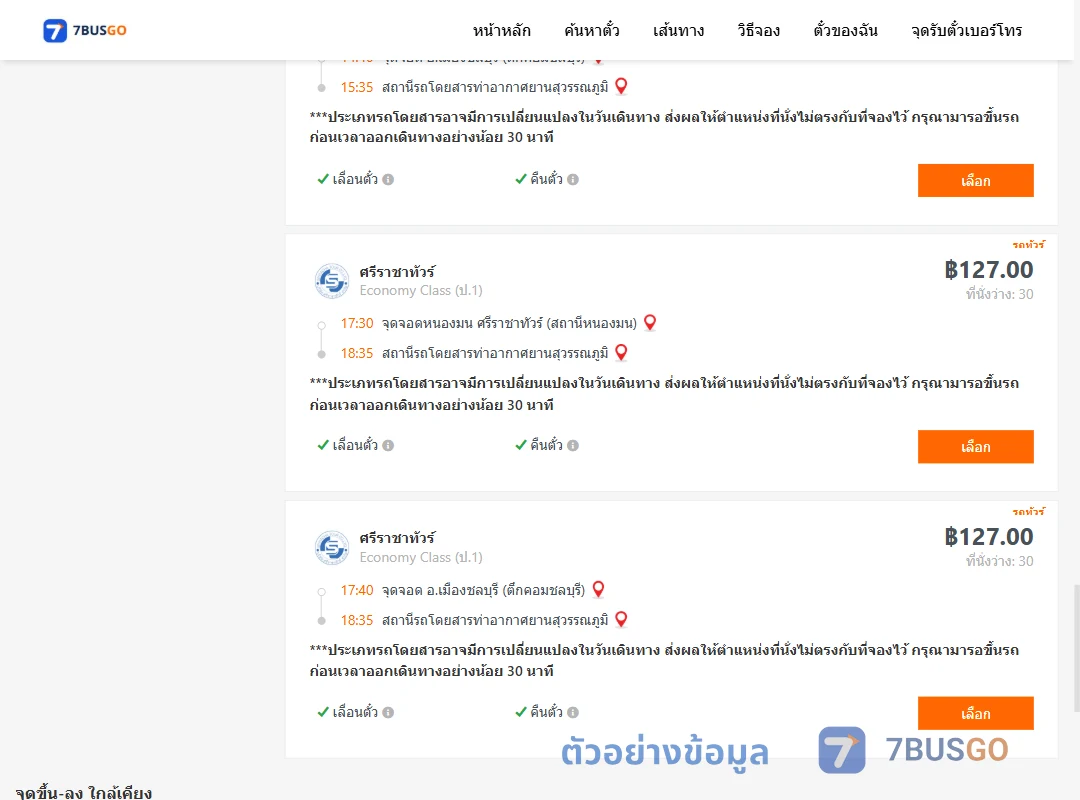1080x800 pixels.
Task: Click map pin for 18:35 arrival under 17:40 trip
Action: pos(621,619)
